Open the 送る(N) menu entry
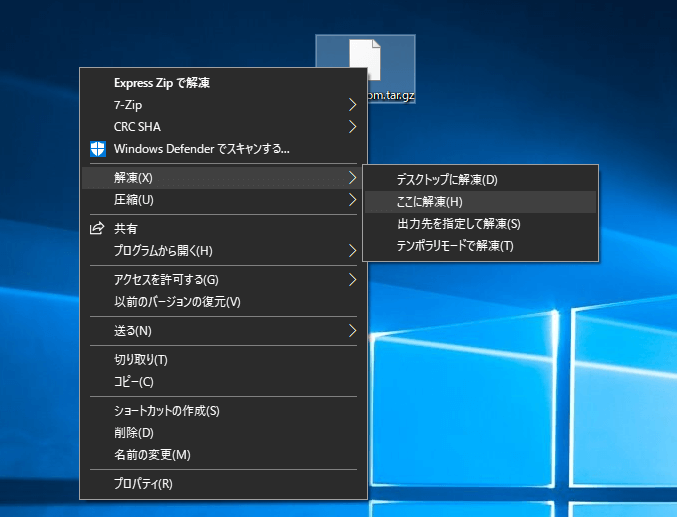This screenshot has width=677, height=517. tap(224, 331)
